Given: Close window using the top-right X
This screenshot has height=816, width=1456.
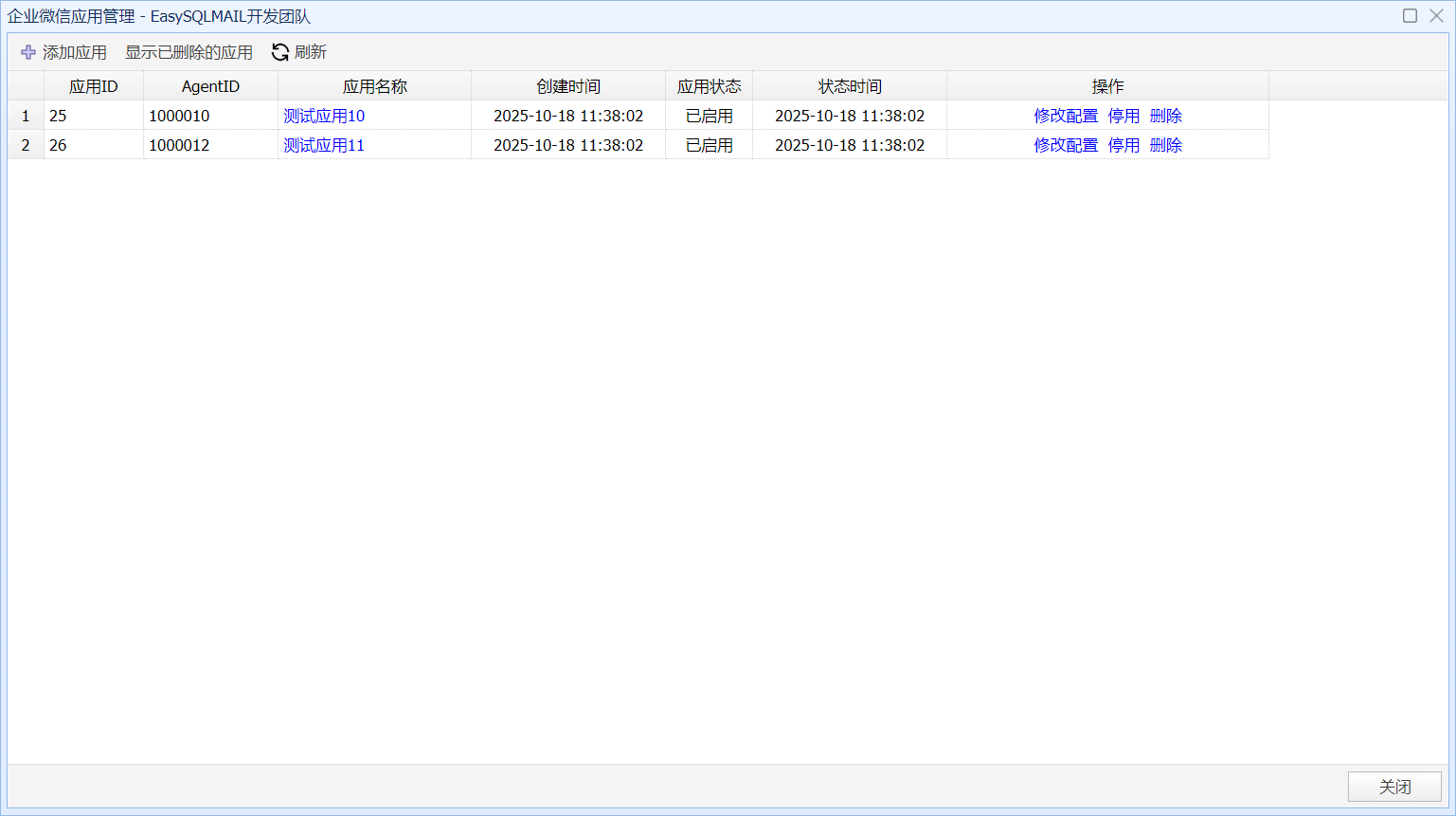Looking at the screenshot, I should (x=1436, y=16).
